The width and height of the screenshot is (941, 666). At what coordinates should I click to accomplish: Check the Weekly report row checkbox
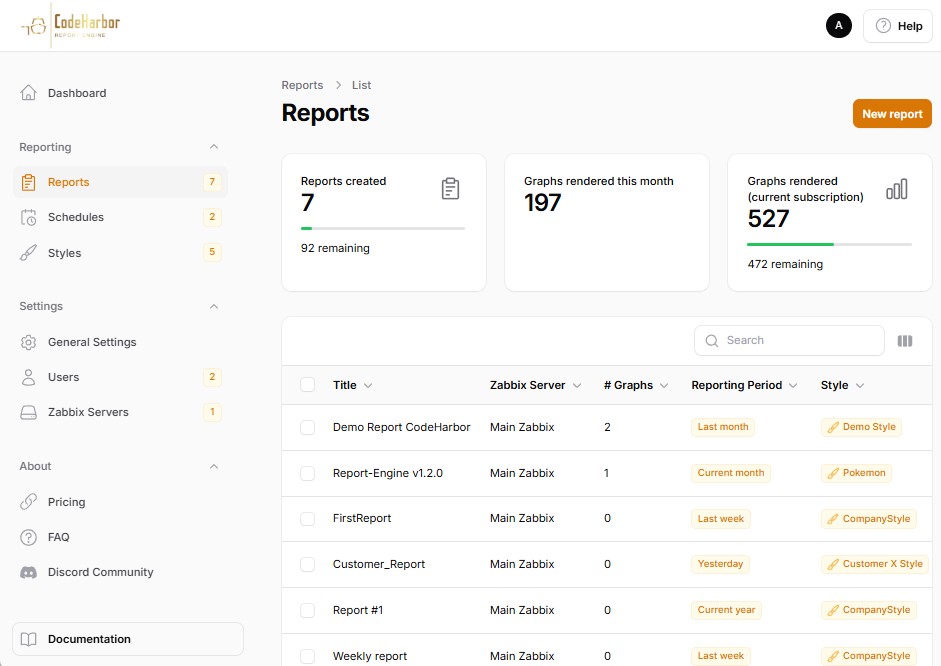coord(307,656)
